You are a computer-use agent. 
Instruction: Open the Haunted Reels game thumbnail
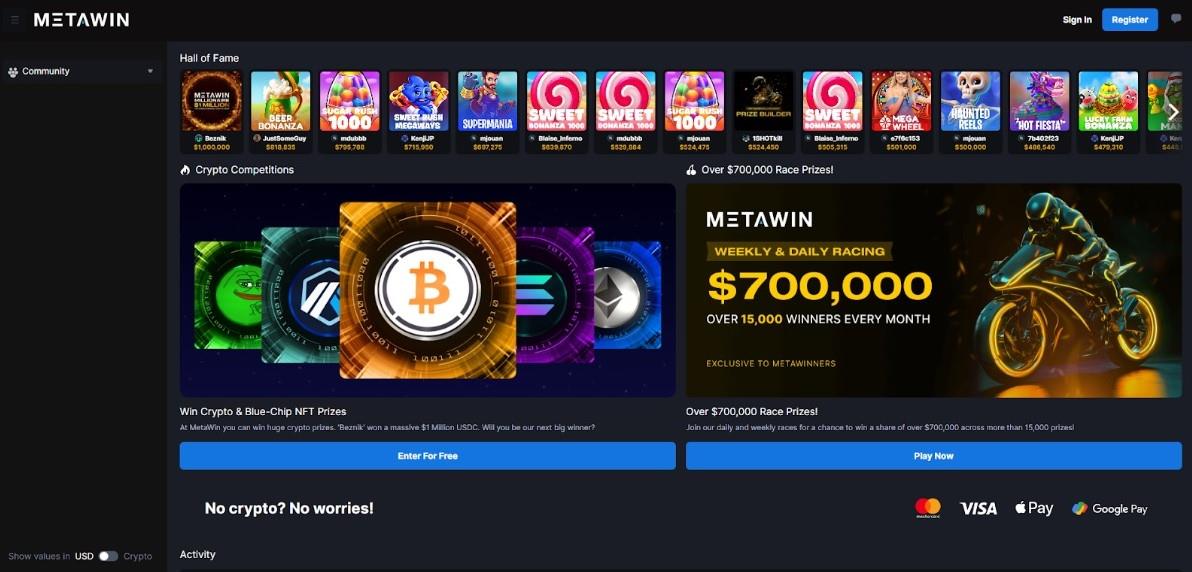coord(970,101)
